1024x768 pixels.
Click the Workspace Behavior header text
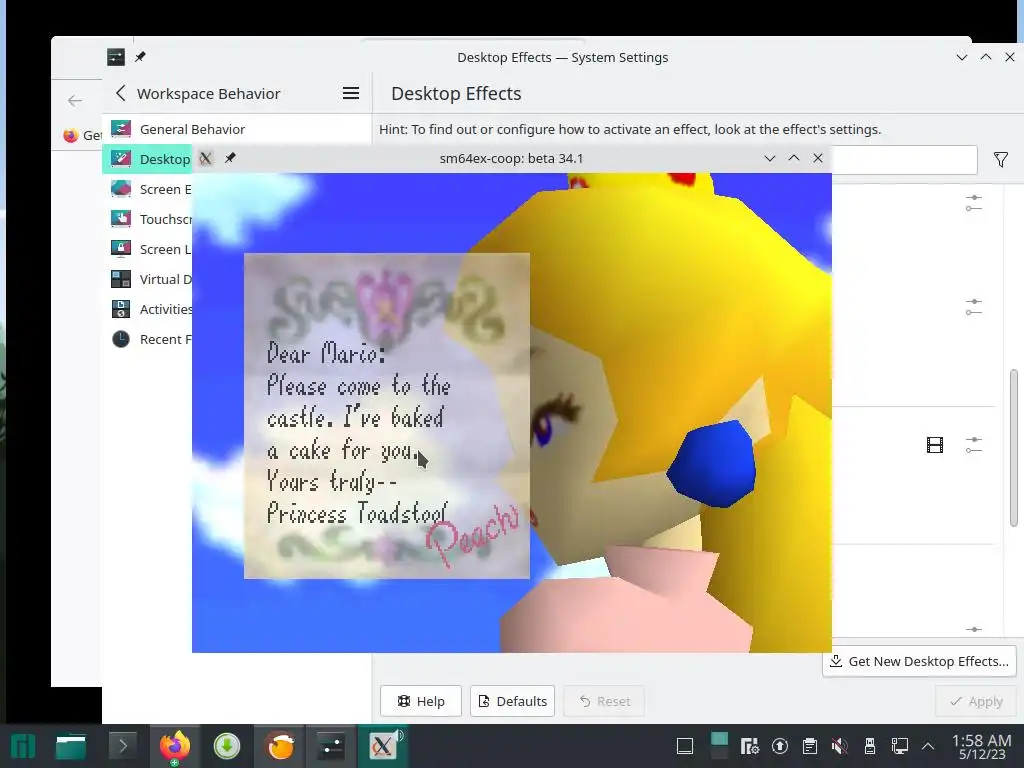[208, 93]
